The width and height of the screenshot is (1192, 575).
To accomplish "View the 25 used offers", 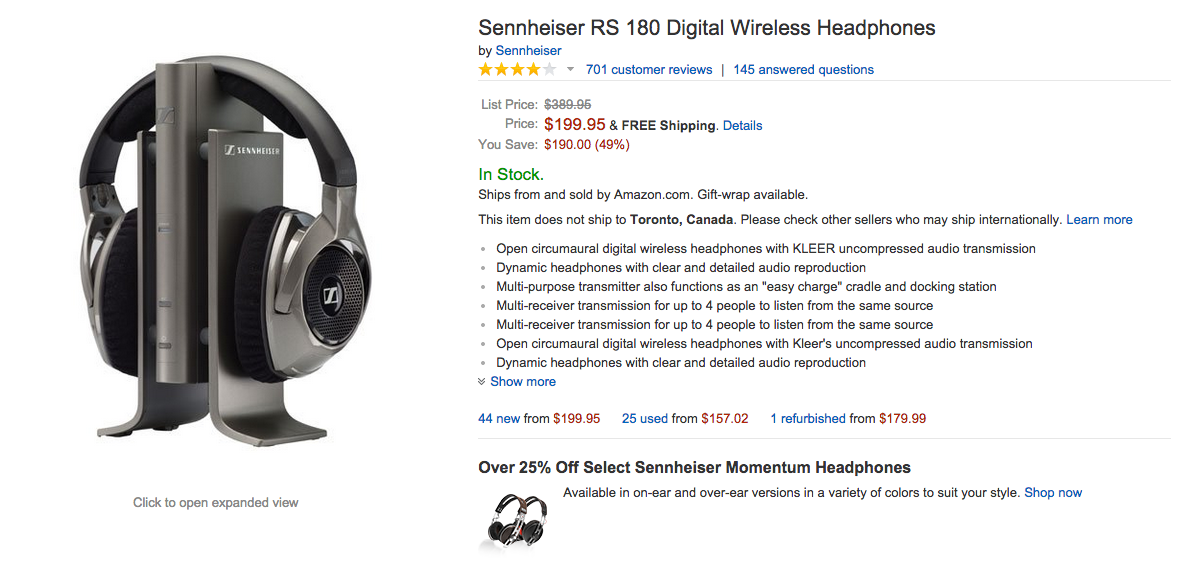I will click(645, 419).
